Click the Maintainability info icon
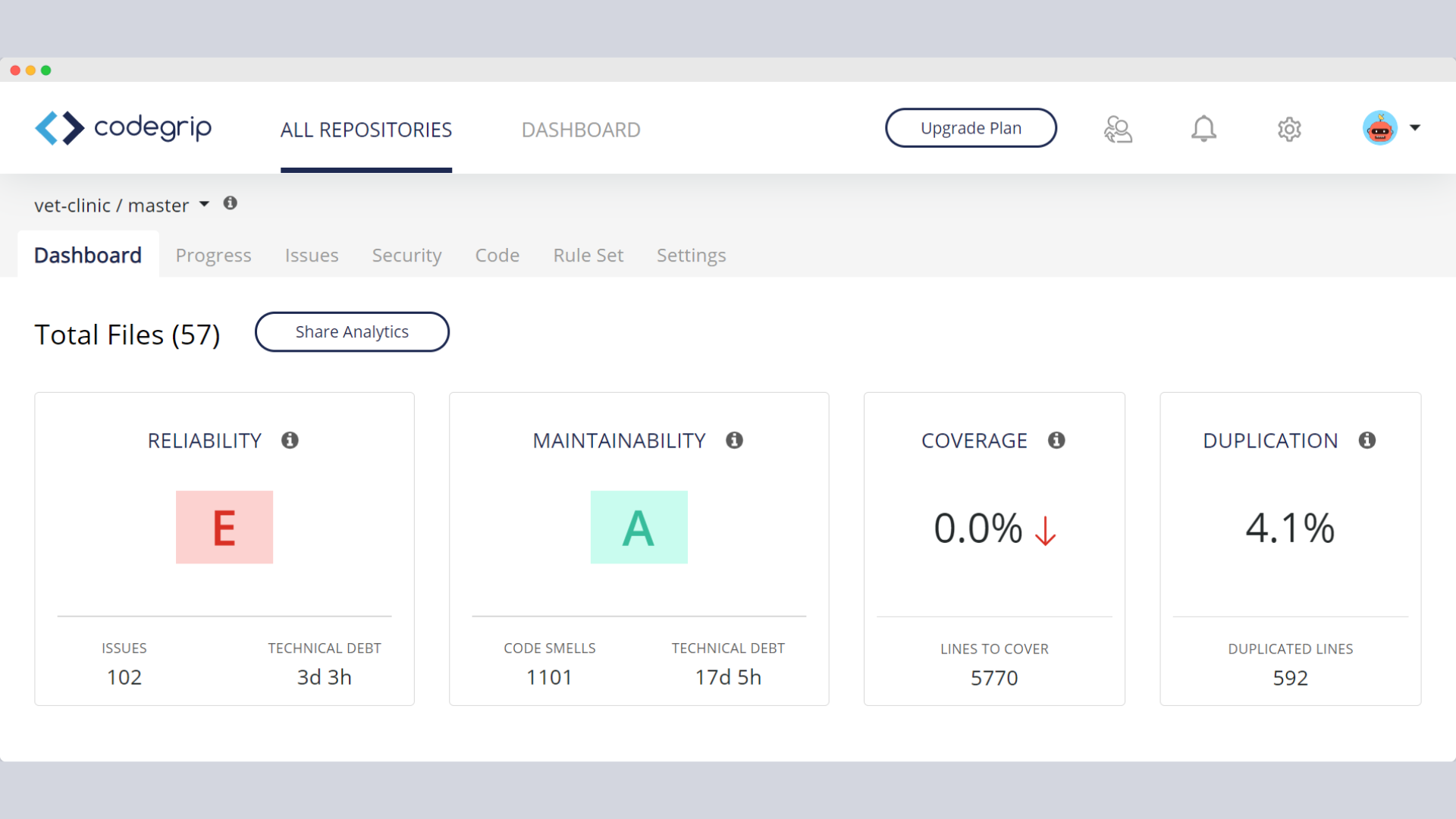 [734, 441]
